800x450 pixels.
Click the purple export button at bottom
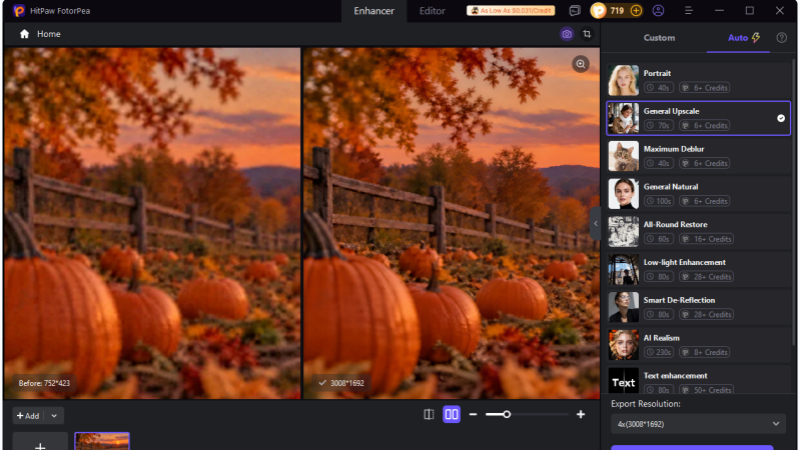point(692,447)
